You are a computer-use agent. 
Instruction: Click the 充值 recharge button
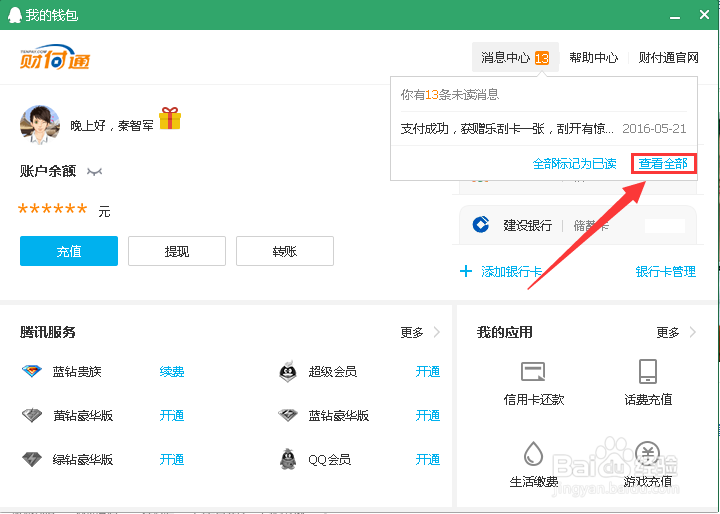tap(69, 251)
